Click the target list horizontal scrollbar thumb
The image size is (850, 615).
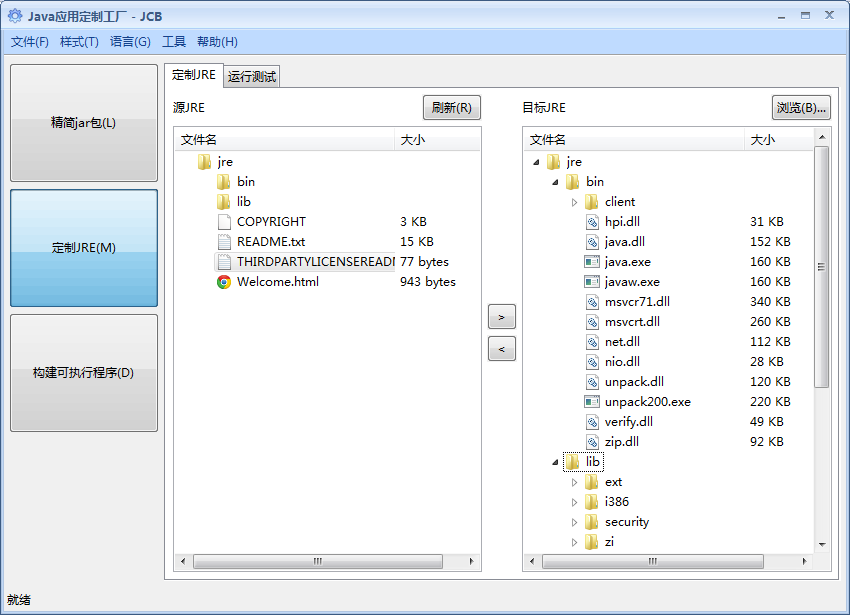click(653, 561)
